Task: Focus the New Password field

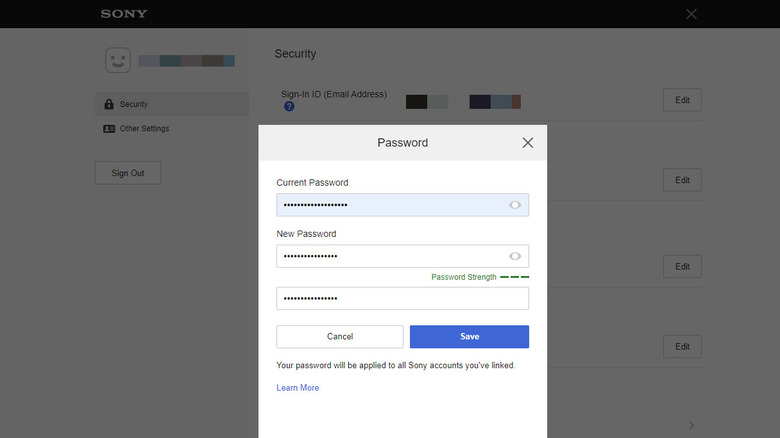Action: (390, 256)
